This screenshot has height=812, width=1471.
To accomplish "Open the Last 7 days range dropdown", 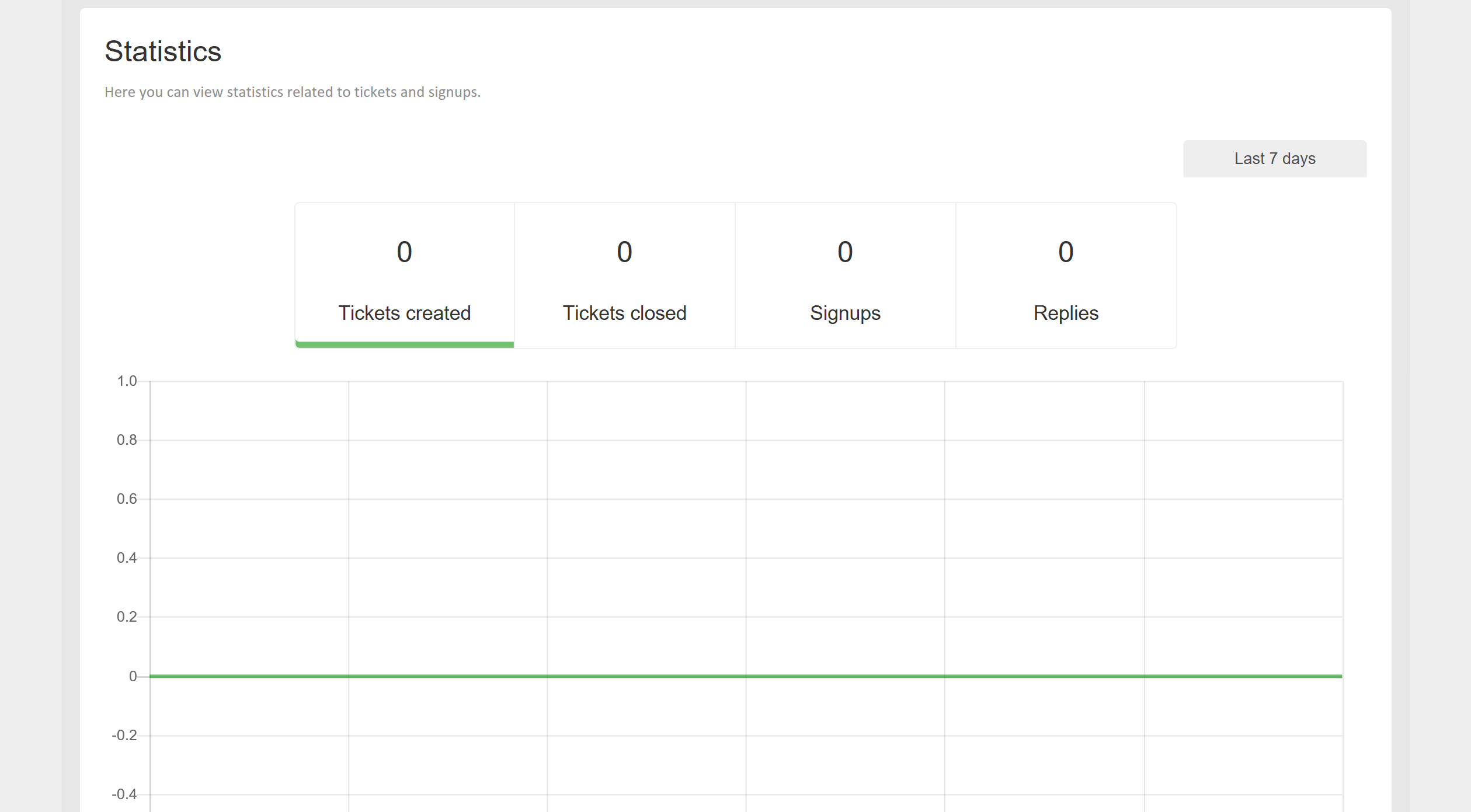I will tap(1274, 159).
